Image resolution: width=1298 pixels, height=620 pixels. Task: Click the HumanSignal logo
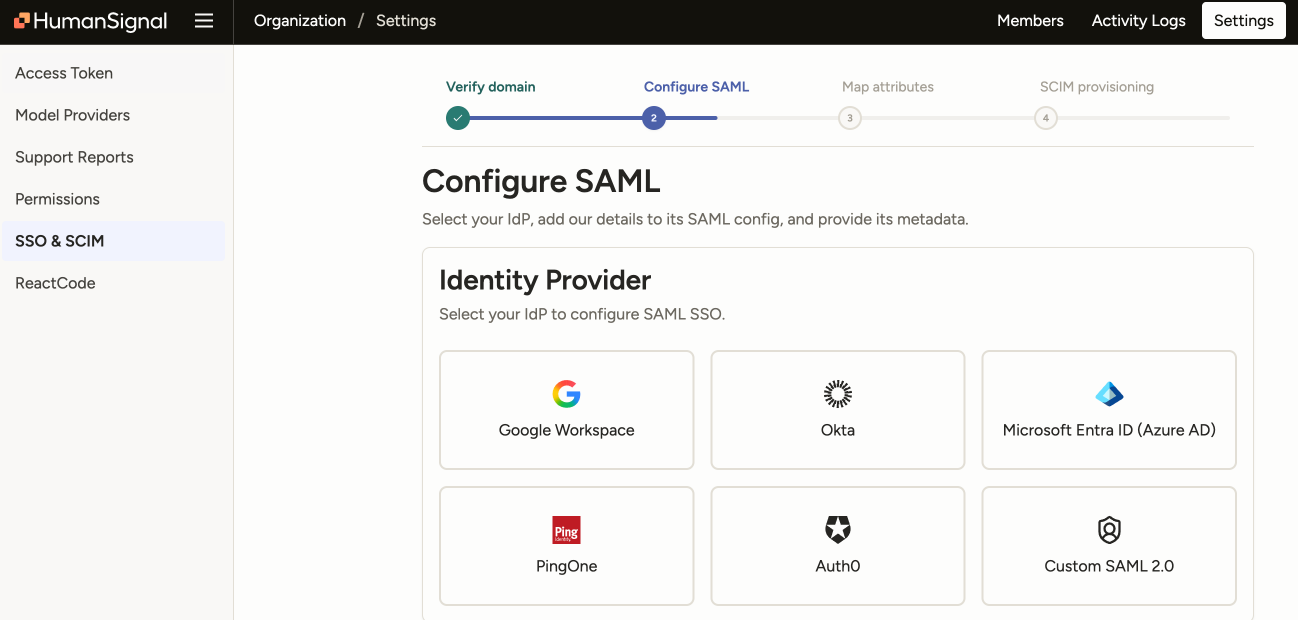[x=91, y=21]
